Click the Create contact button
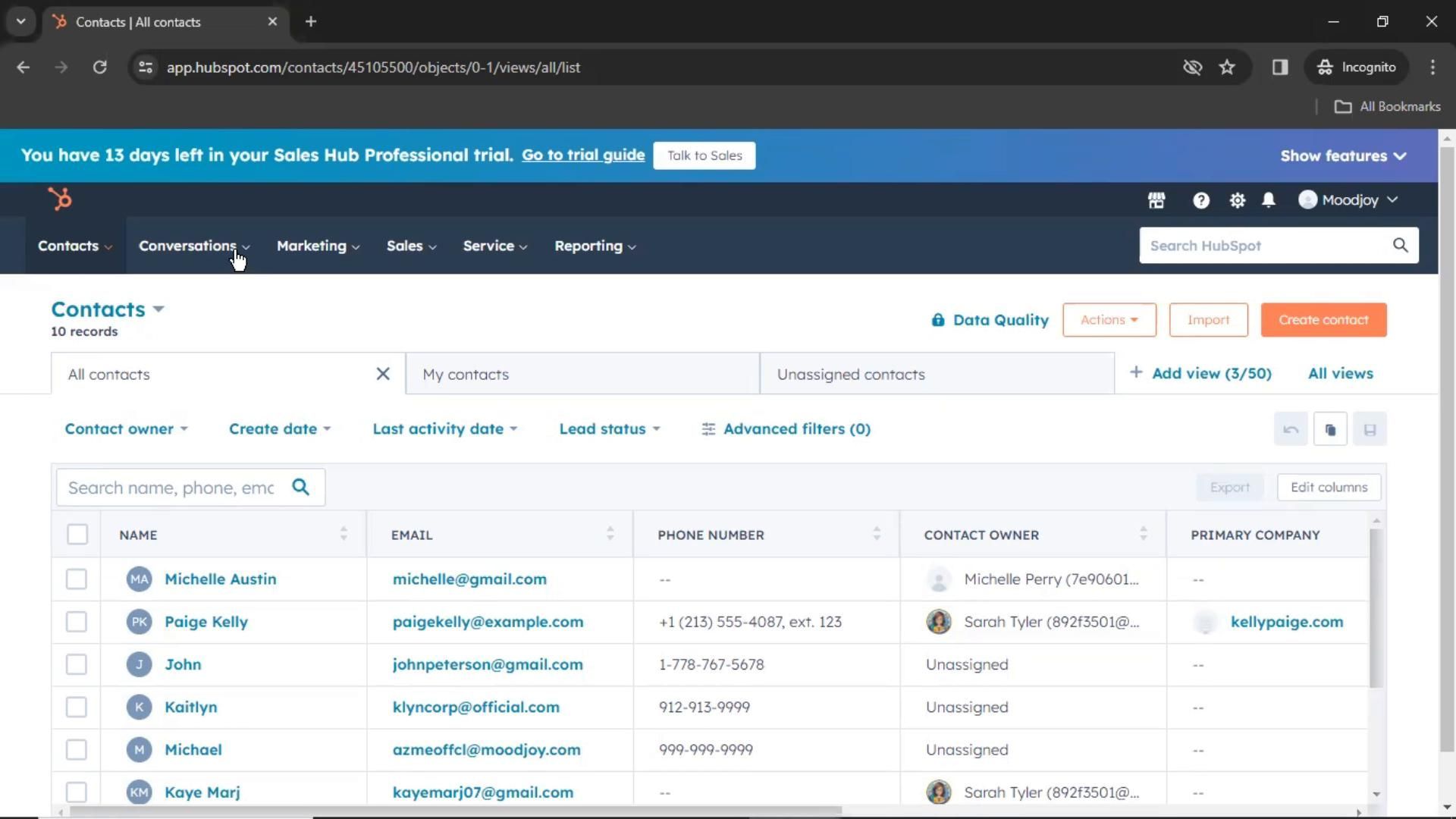Screen dimensions: 1456x819 pos(1323,320)
